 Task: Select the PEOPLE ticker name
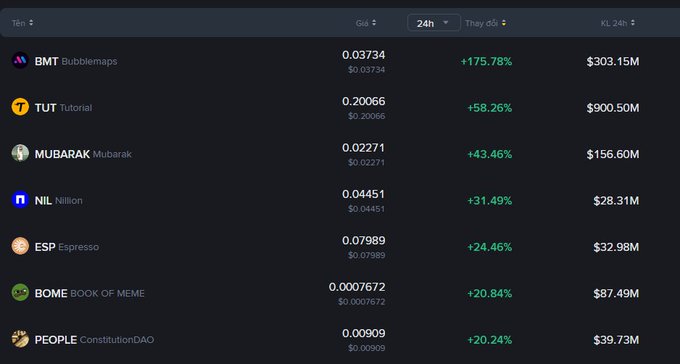(x=56, y=340)
